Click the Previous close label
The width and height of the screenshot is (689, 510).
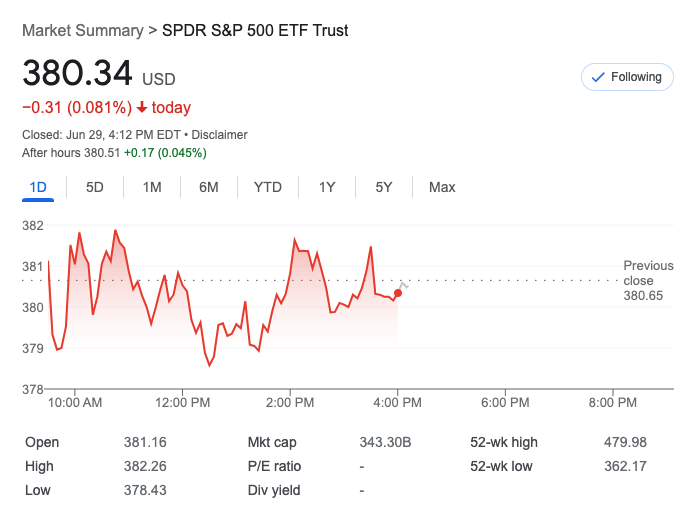click(x=648, y=273)
